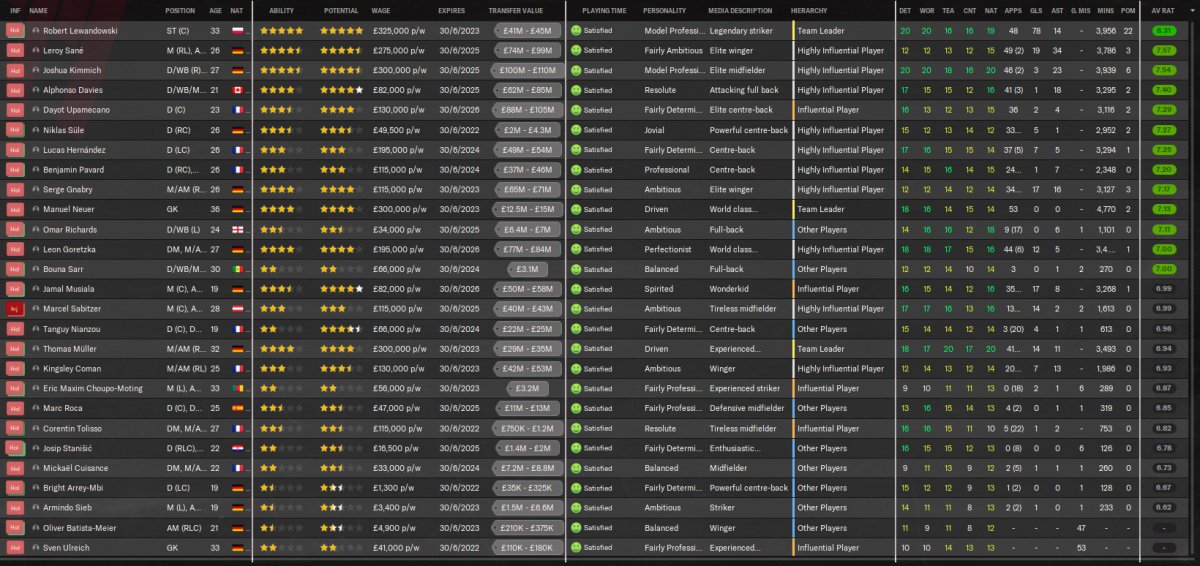Click the potential stars for Tanguy Nianzou
Viewport: 1200px width, 566px height.
pyautogui.click(x=342, y=329)
